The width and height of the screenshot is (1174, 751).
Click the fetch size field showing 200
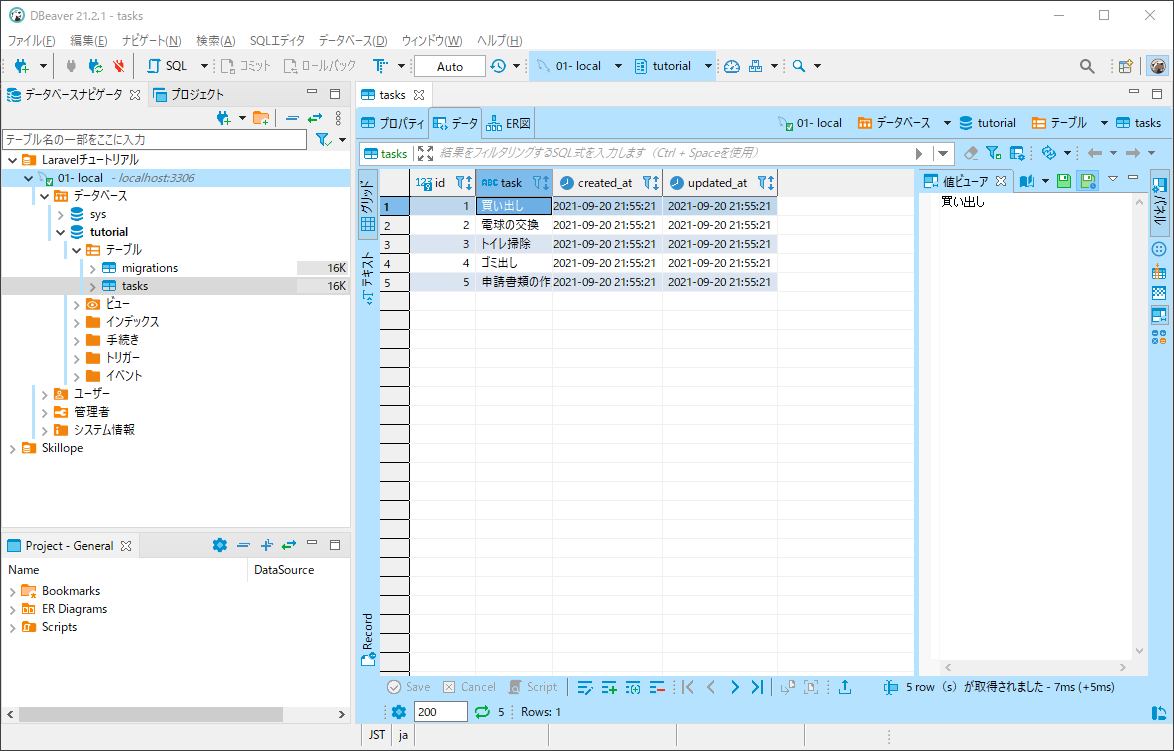pos(440,712)
